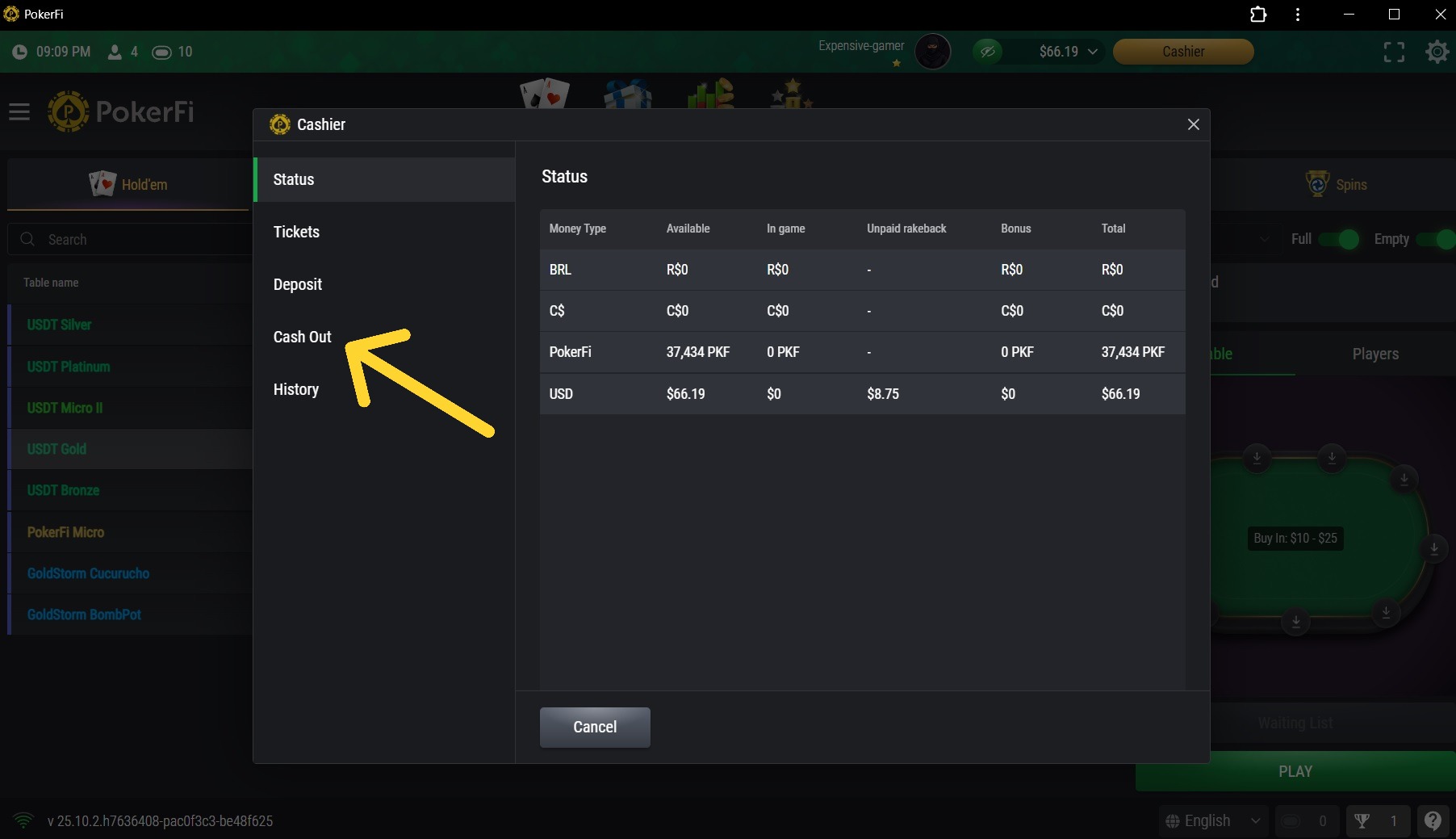Open the English language dropdown

coord(1213,820)
